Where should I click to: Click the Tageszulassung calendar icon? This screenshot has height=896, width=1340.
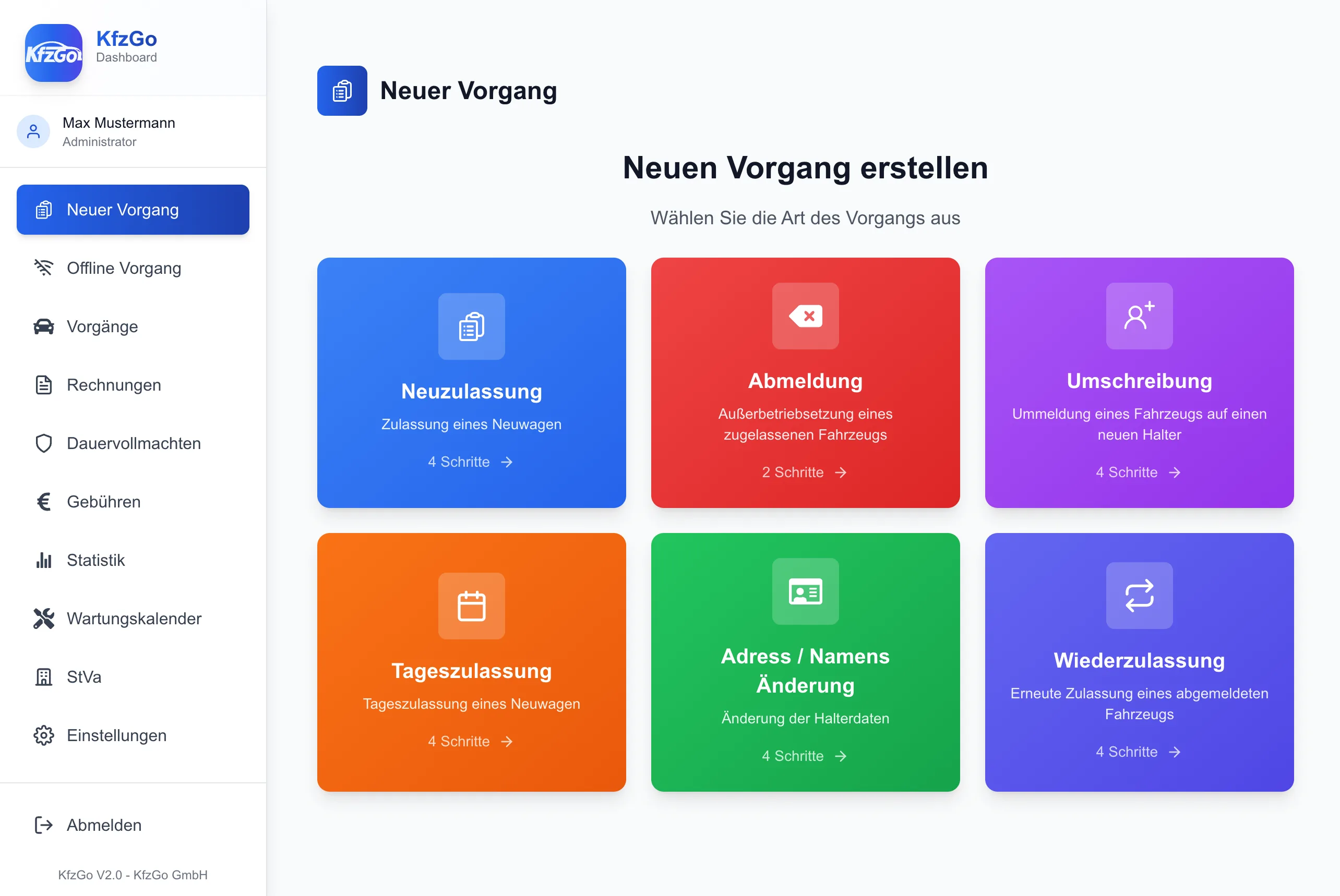coord(471,606)
